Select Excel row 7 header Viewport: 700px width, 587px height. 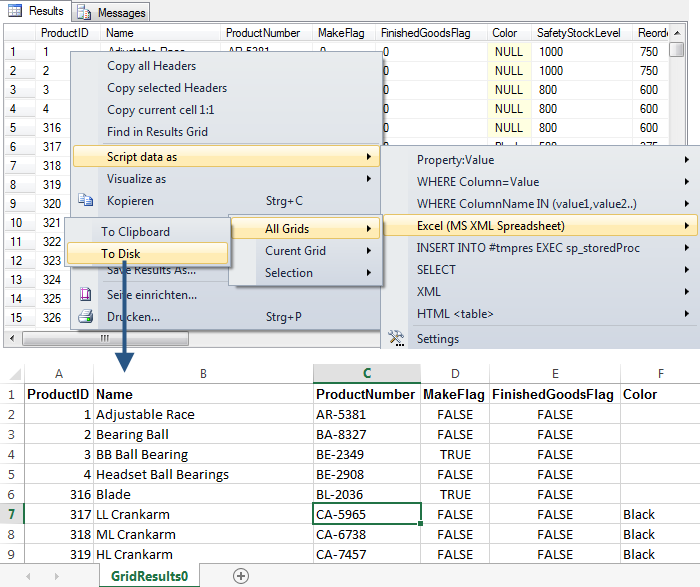coord(12,514)
